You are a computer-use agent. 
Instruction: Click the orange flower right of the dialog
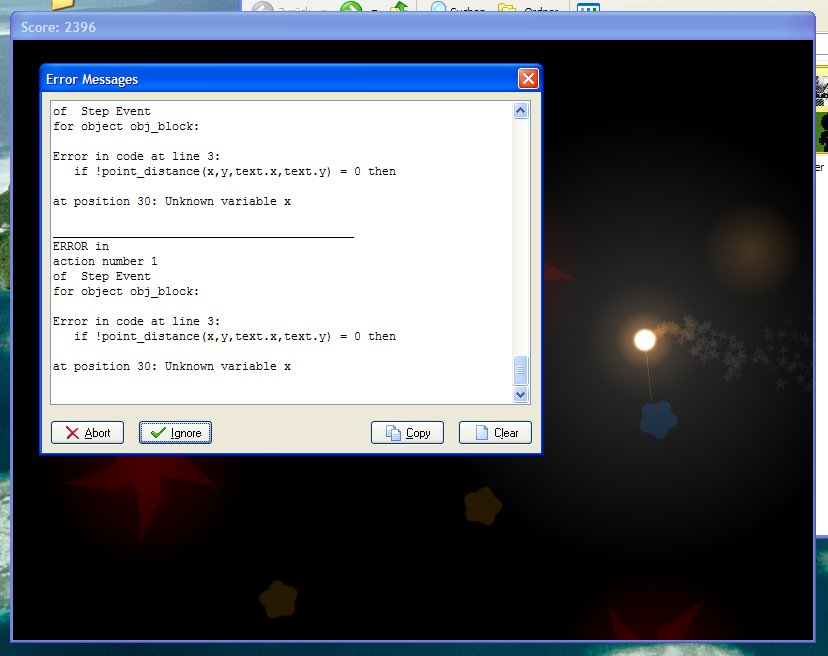pos(483,505)
